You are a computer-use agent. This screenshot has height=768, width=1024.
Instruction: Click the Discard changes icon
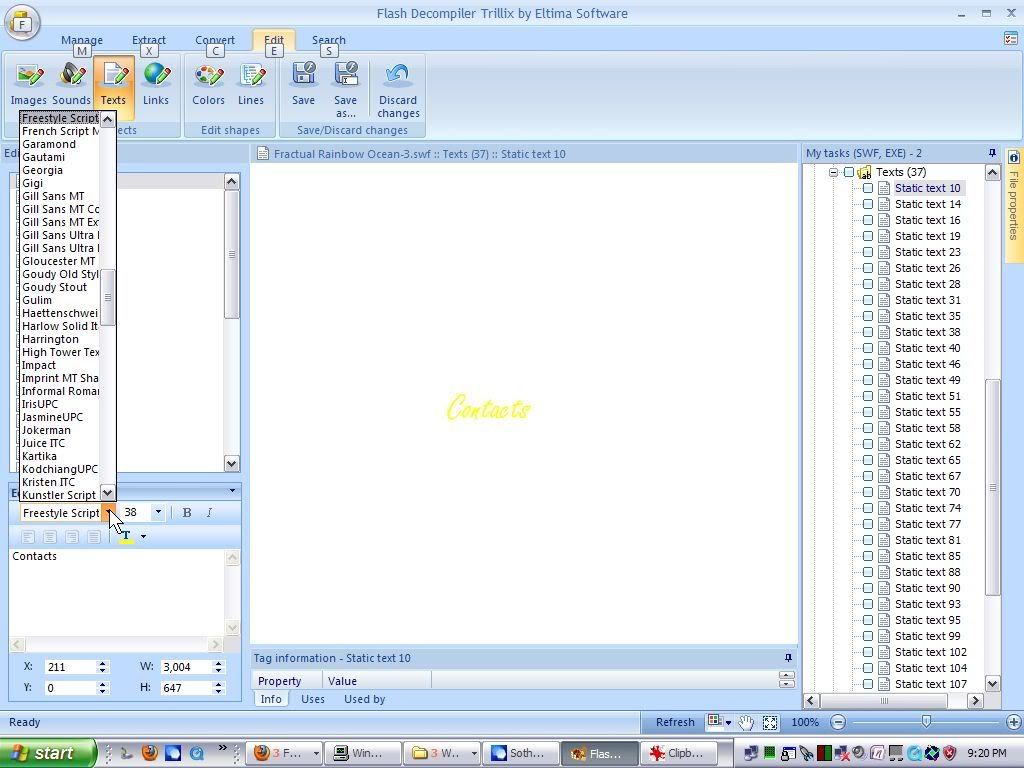[x=398, y=88]
